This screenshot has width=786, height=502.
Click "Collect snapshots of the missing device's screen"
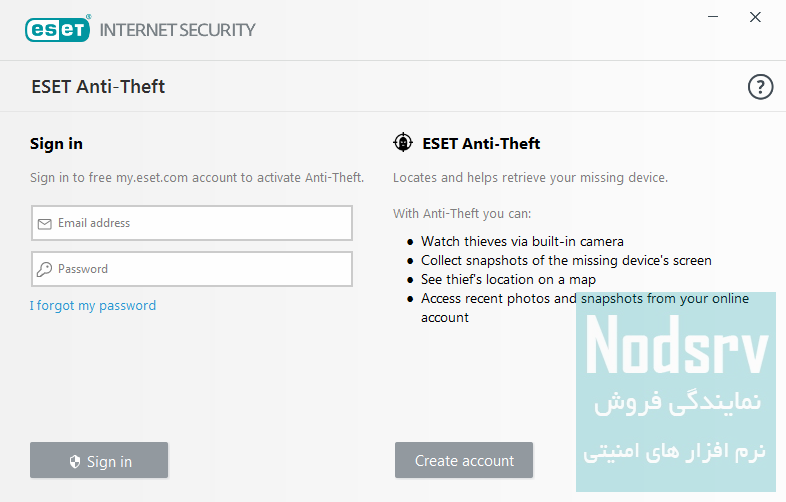(566, 260)
